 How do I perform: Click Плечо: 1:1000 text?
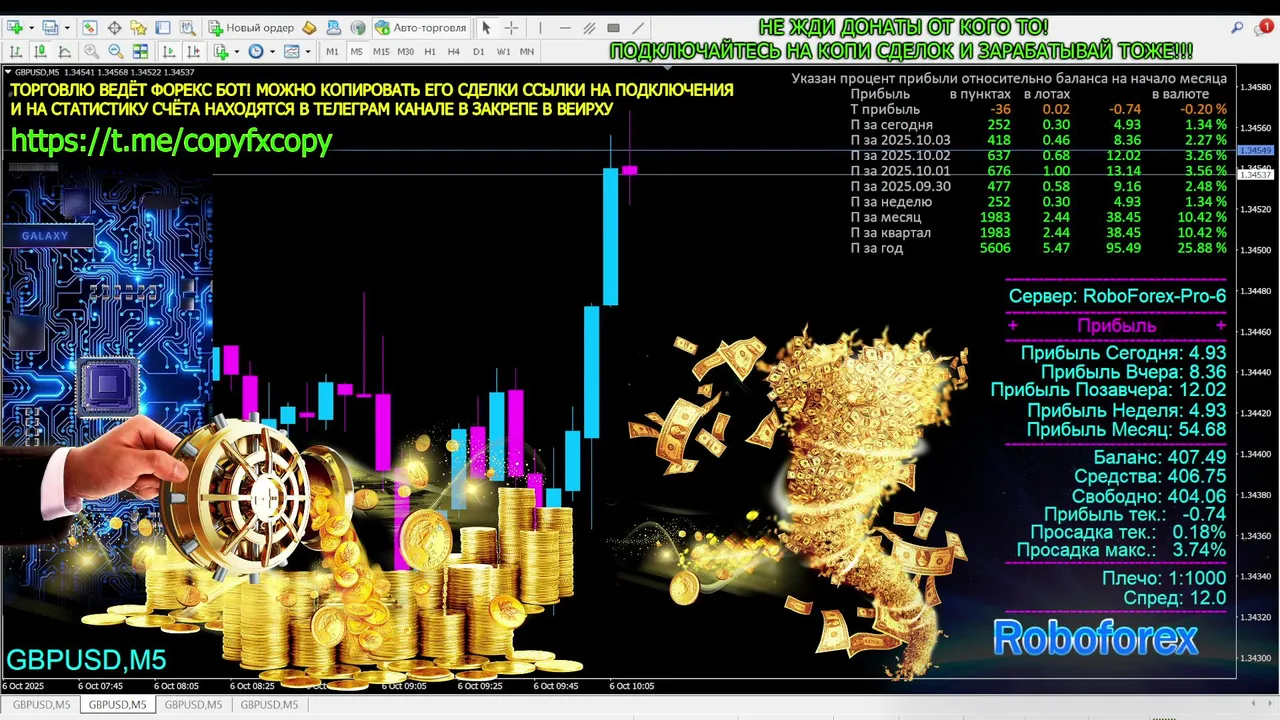[1164, 578]
